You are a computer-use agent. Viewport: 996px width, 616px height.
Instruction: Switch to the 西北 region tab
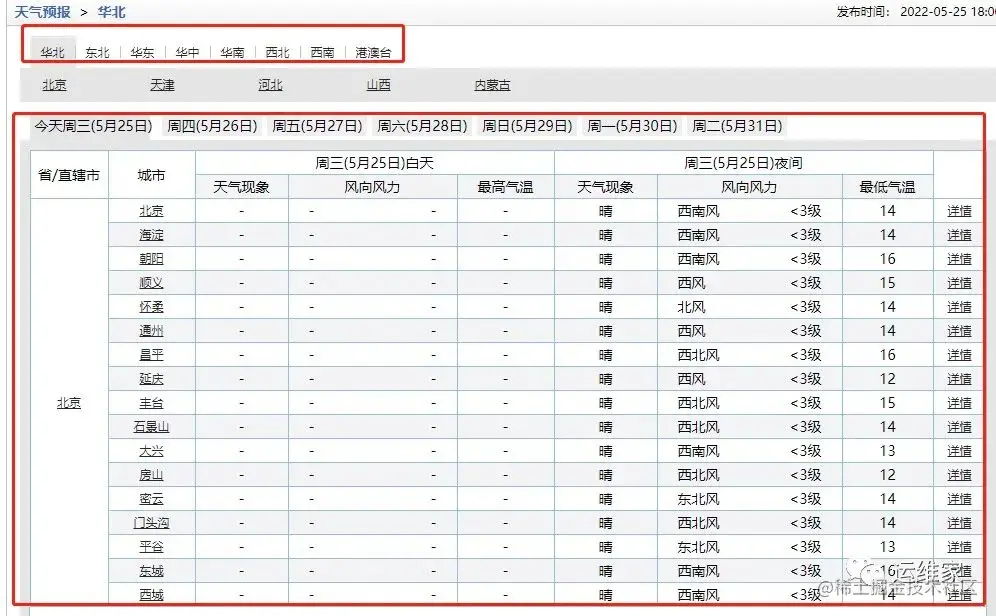277,53
